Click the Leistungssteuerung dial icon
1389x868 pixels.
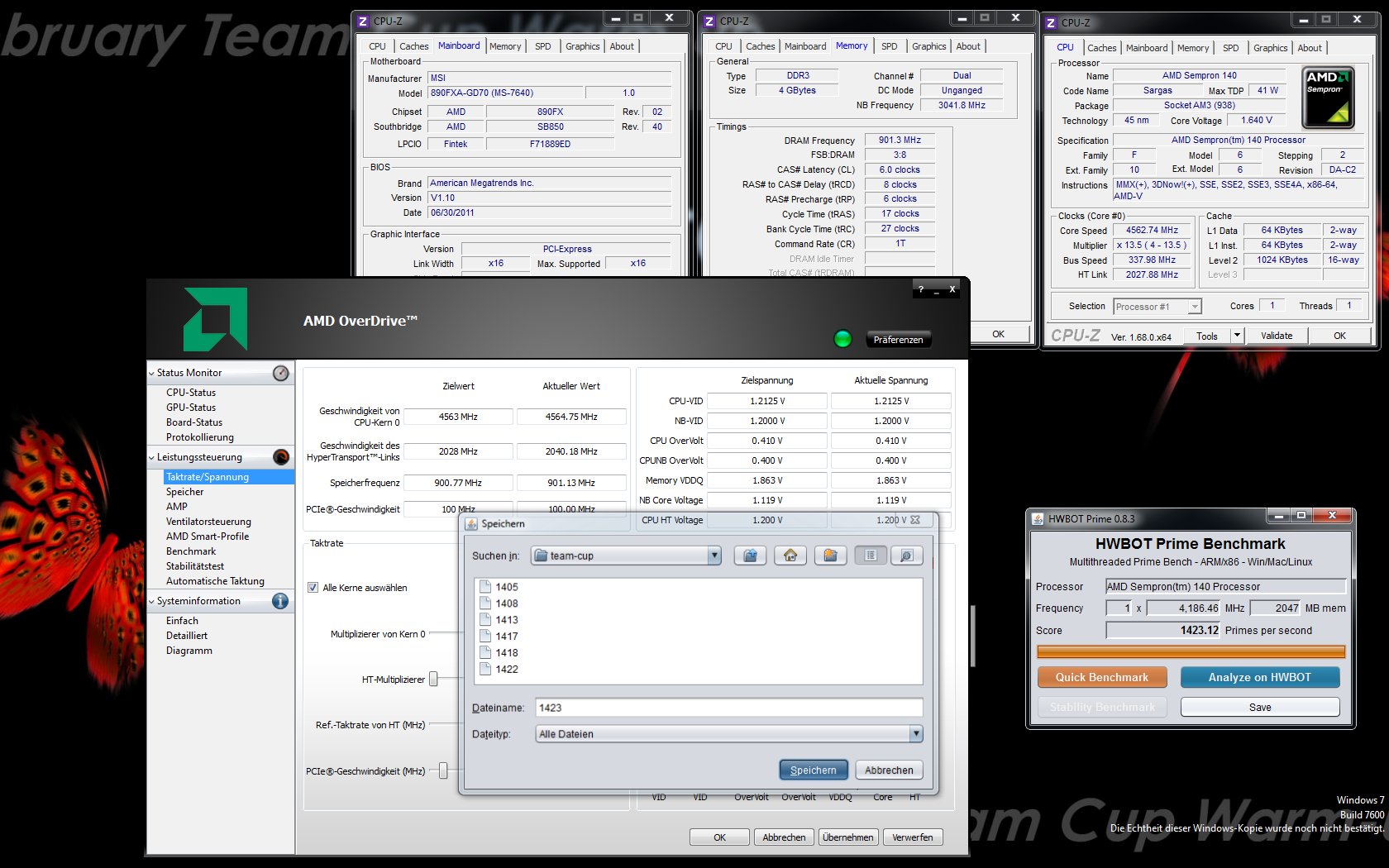[281, 457]
